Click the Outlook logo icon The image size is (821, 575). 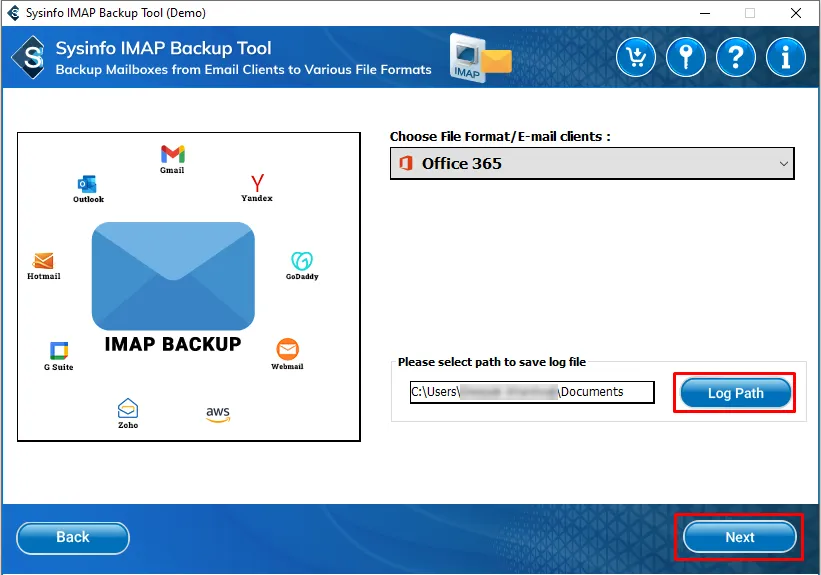[x=87, y=184]
